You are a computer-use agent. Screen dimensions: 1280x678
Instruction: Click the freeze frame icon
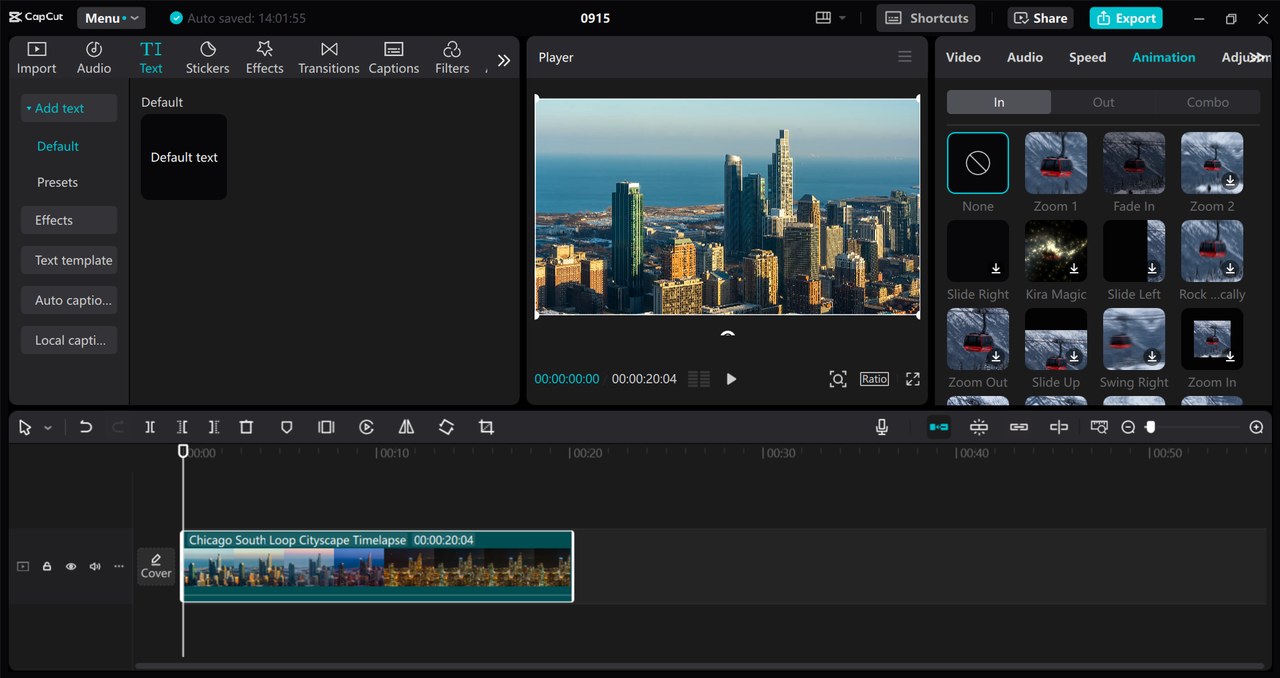pyautogui.click(x=326, y=427)
